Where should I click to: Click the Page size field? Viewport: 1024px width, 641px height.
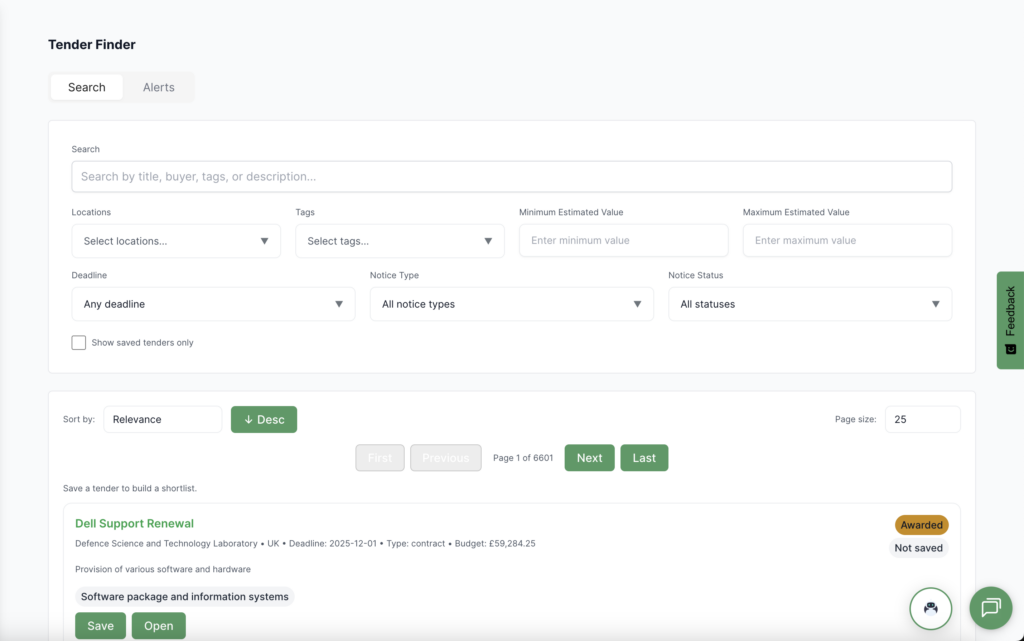pyautogui.click(x=922, y=420)
